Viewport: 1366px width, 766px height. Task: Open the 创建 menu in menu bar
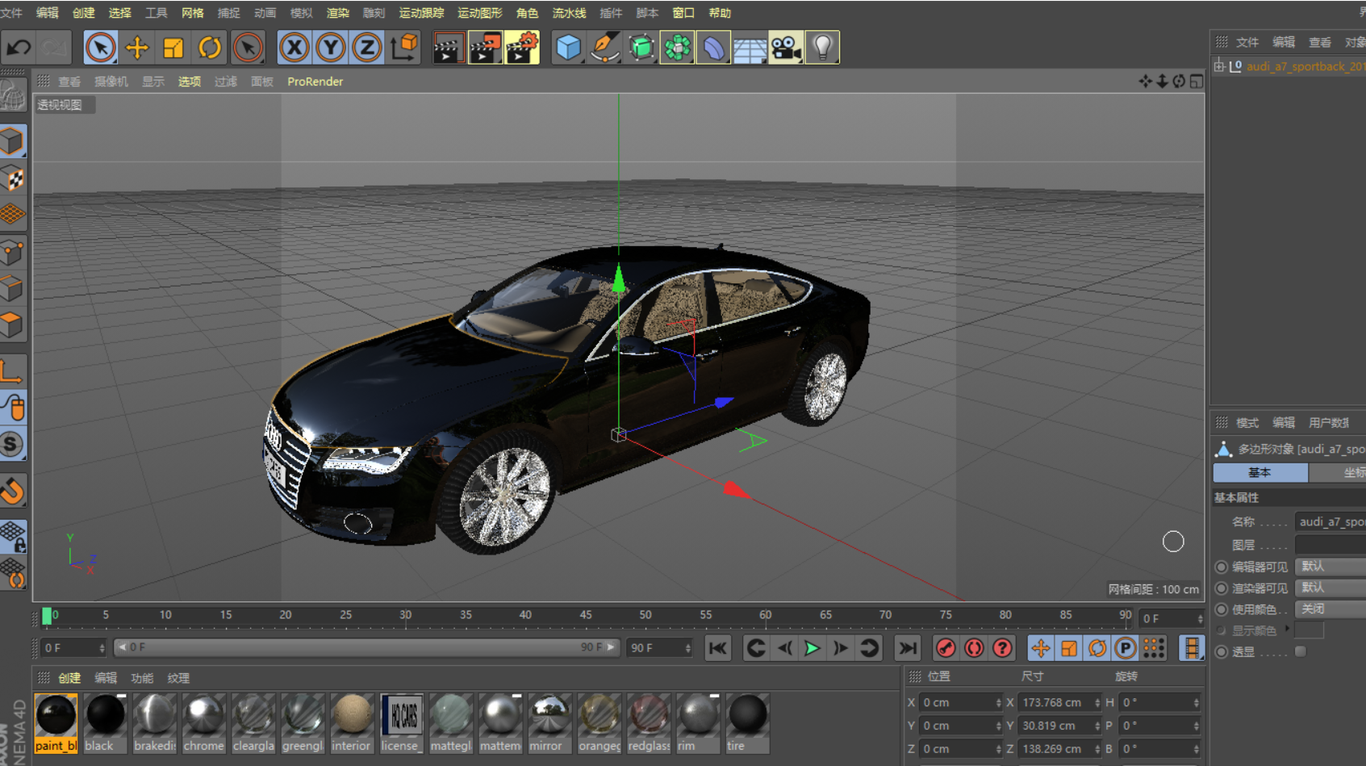point(84,13)
